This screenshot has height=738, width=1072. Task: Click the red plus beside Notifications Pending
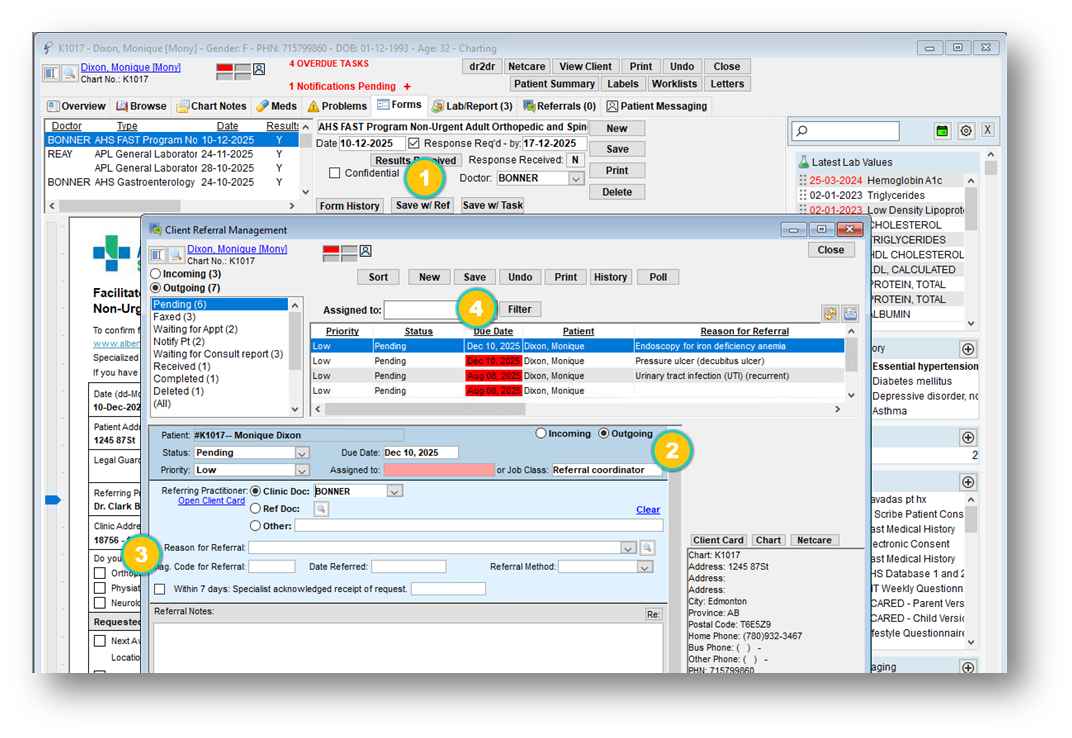click(407, 87)
